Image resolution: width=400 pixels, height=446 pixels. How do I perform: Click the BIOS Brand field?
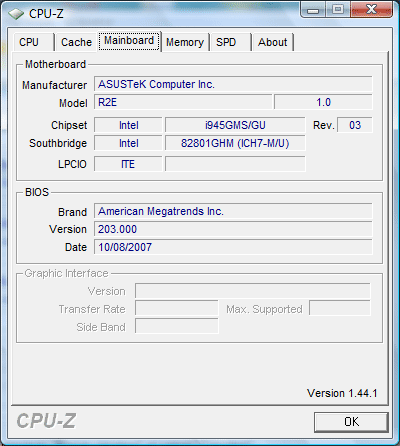pyautogui.click(x=233, y=211)
